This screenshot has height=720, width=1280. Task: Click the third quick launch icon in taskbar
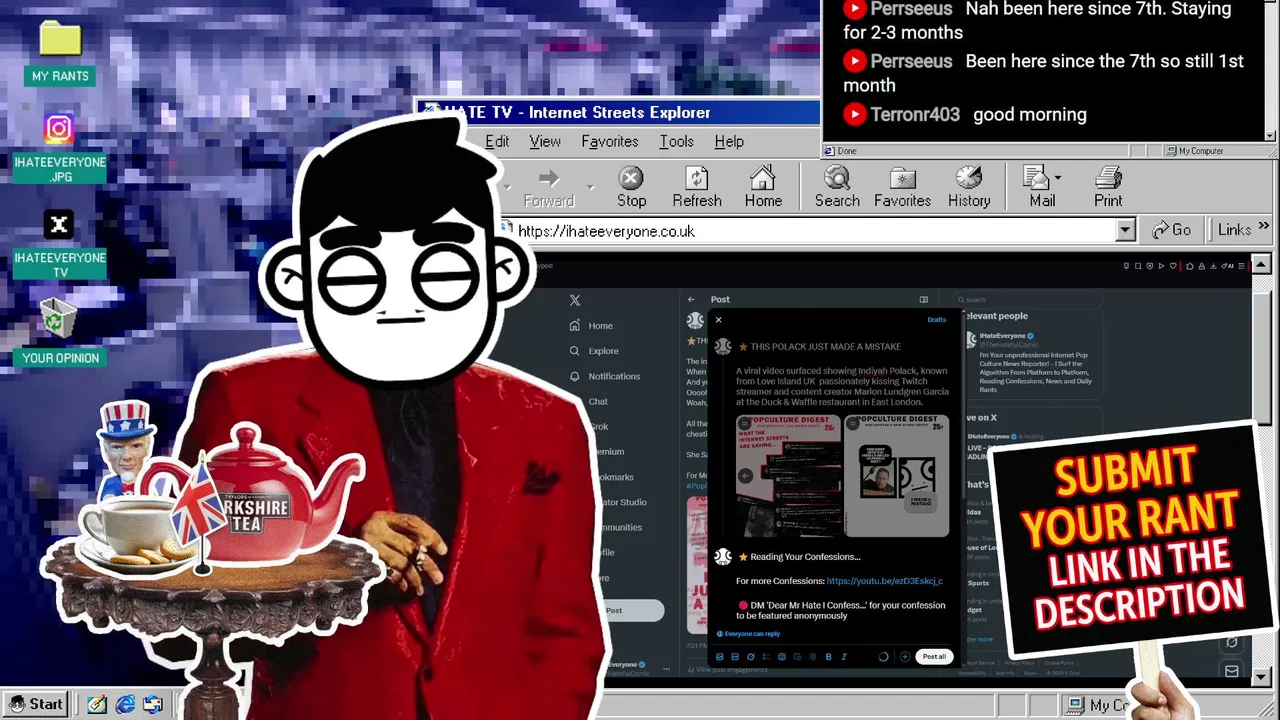pyautogui.click(x=153, y=704)
